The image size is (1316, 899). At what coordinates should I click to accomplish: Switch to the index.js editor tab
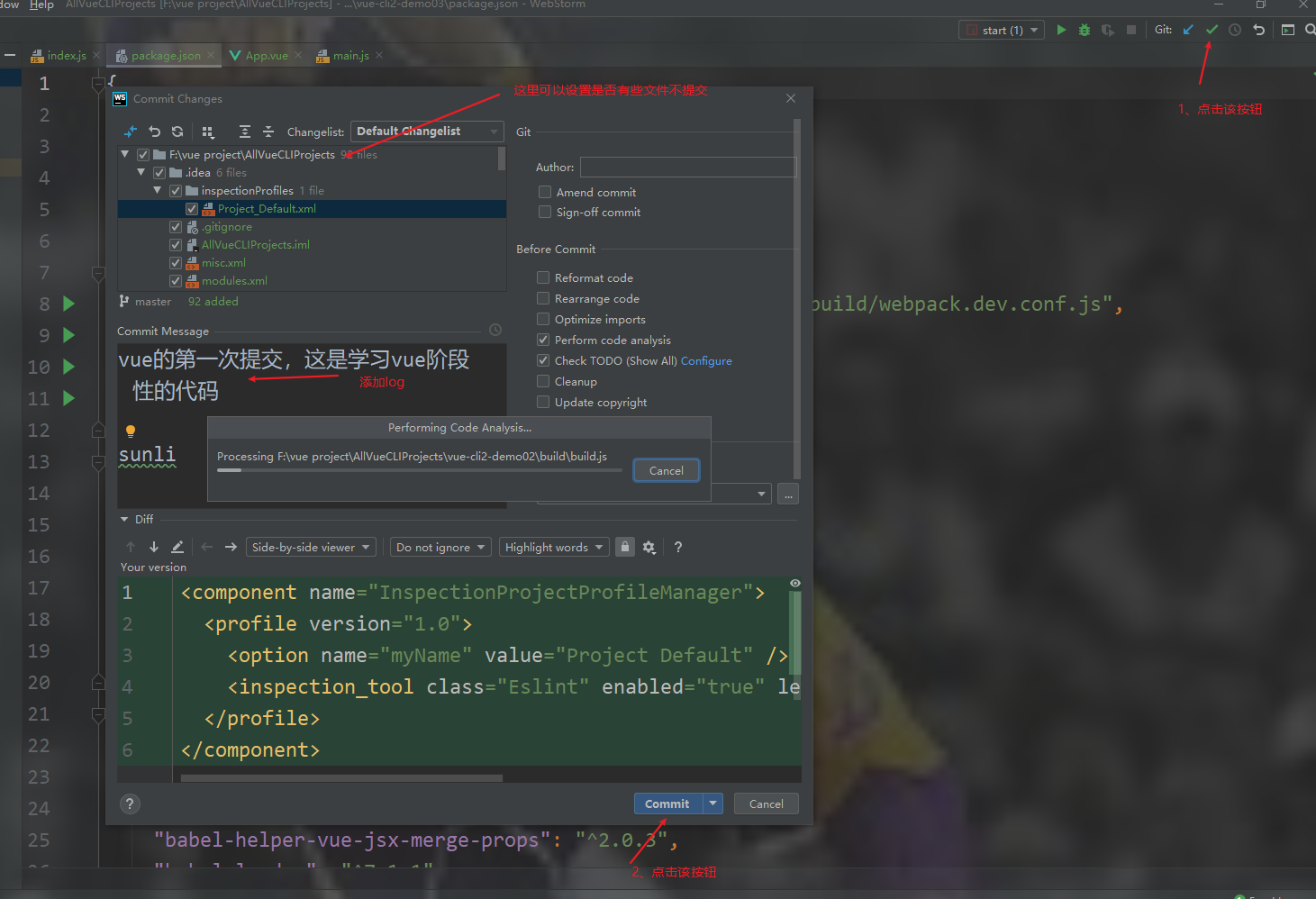(66, 56)
